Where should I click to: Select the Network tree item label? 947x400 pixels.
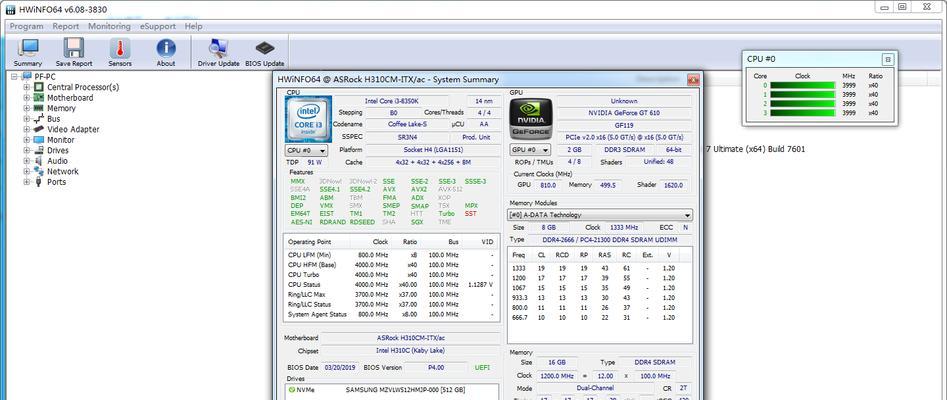pos(63,171)
